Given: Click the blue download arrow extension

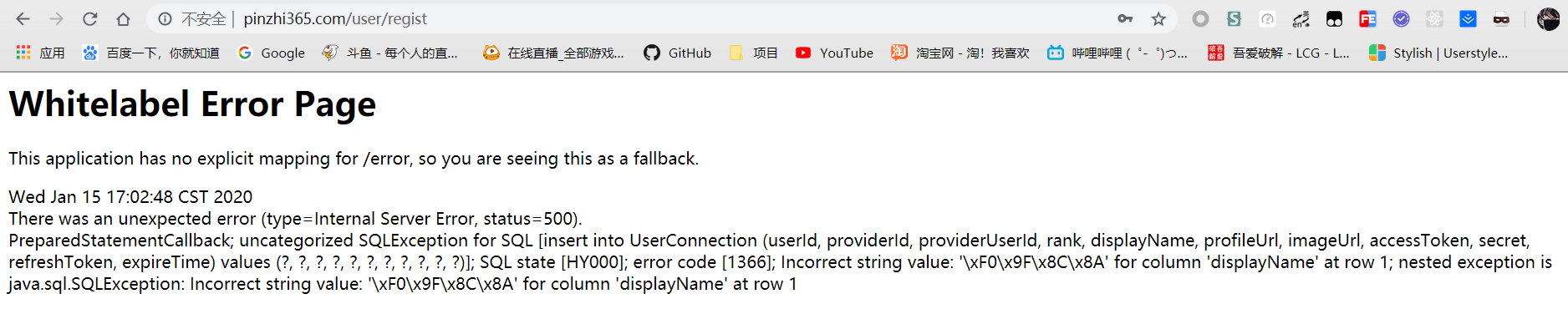Looking at the screenshot, I should pos(1468,18).
